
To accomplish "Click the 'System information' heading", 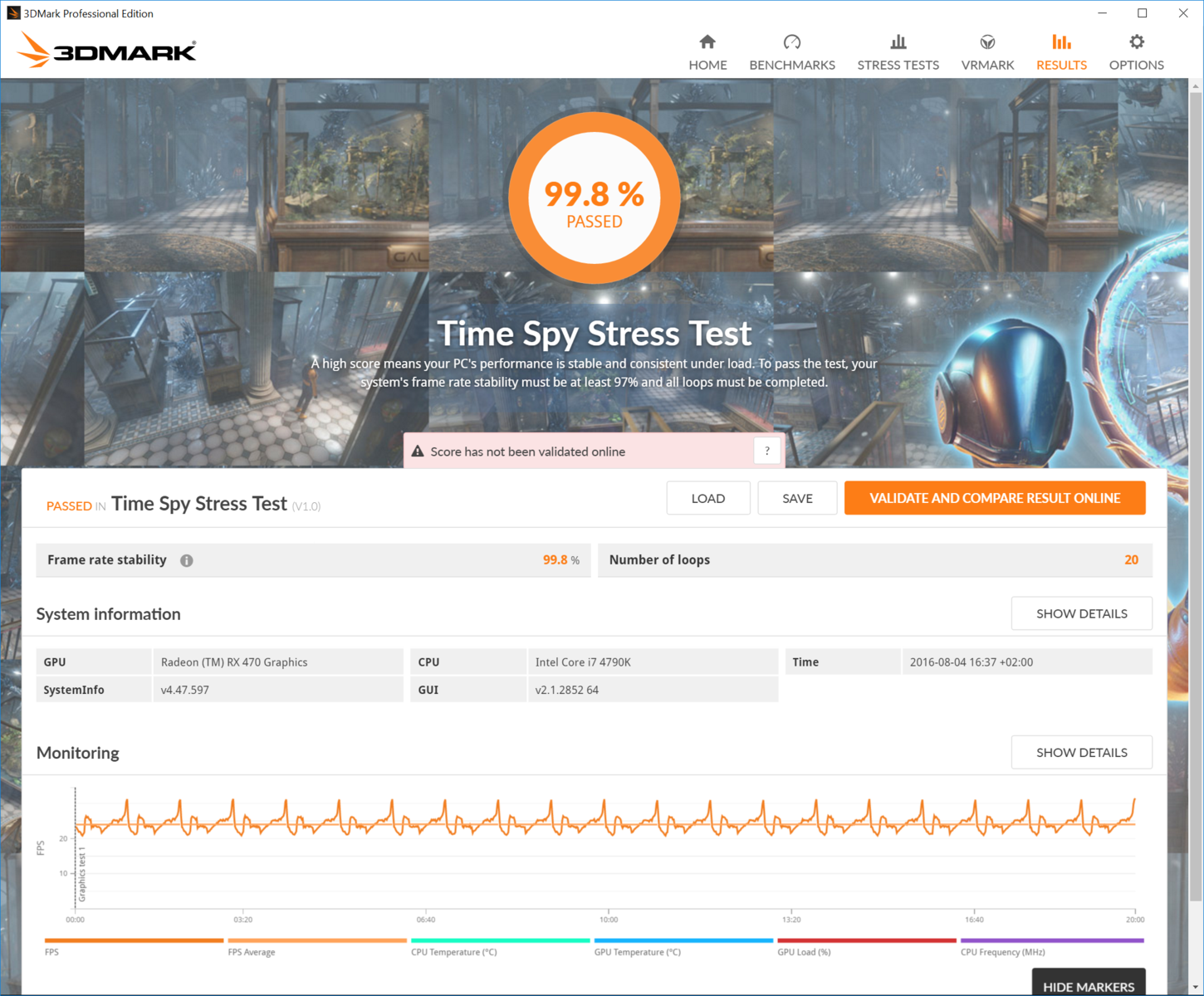I will 108,614.
